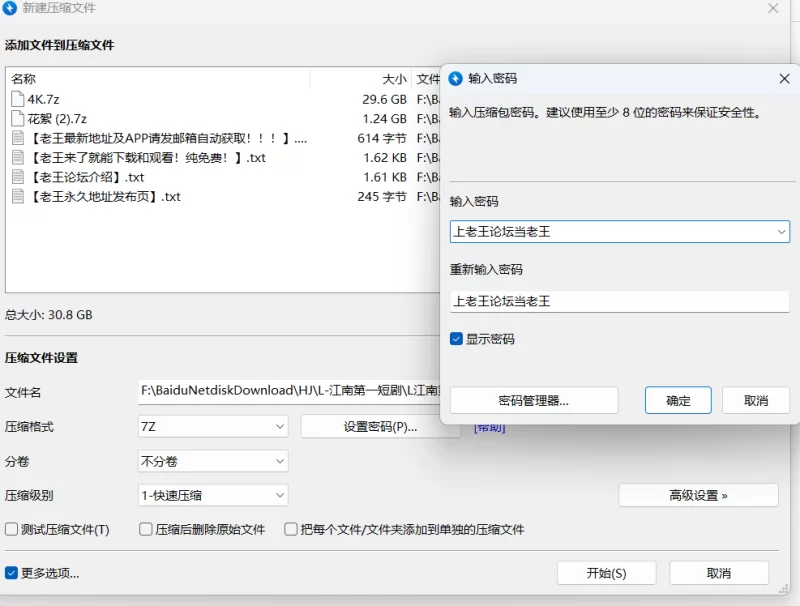Select the 老王永久地址发布页.txt file icon
The height and width of the screenshot is (606, 800).
18,197
